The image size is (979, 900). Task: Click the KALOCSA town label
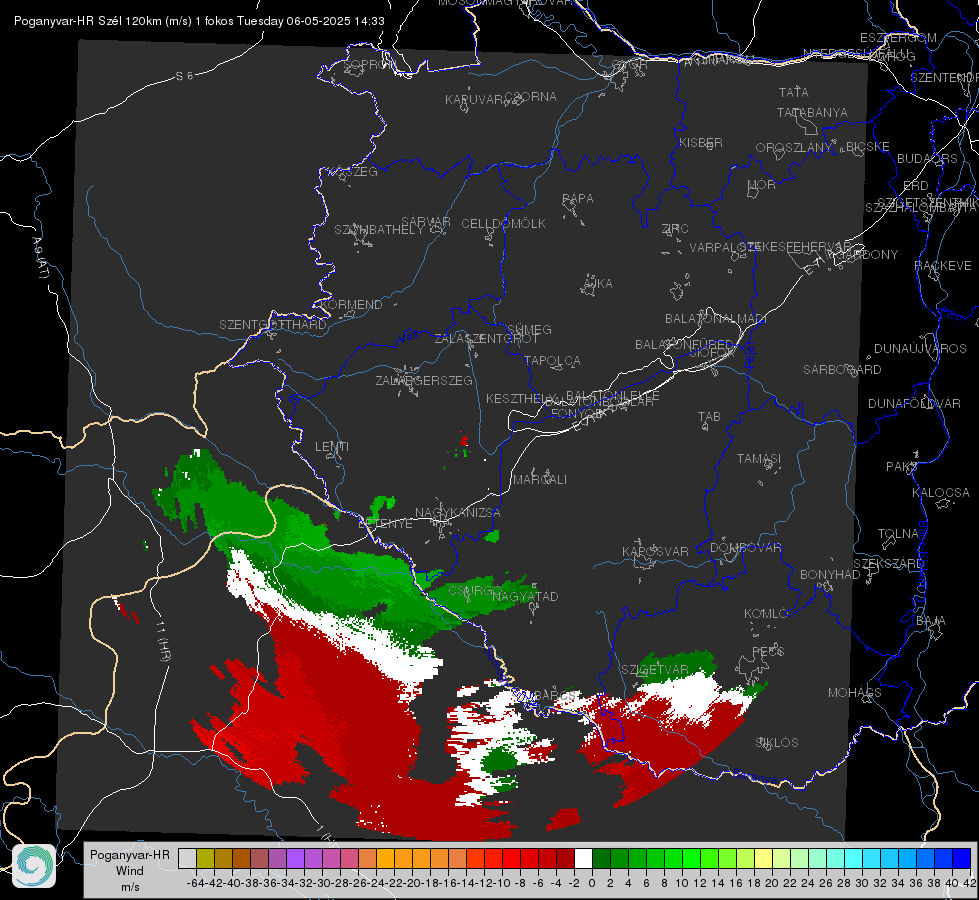941,493
